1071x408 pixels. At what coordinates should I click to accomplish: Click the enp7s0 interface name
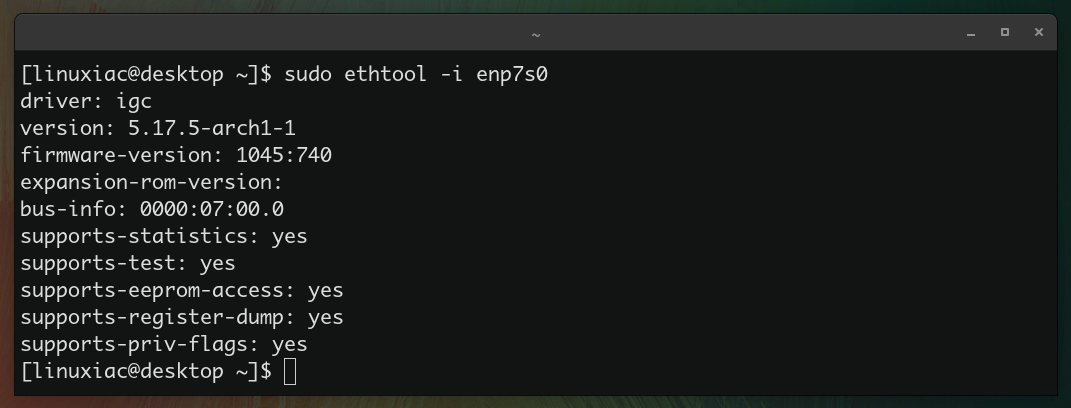point(512,74)
